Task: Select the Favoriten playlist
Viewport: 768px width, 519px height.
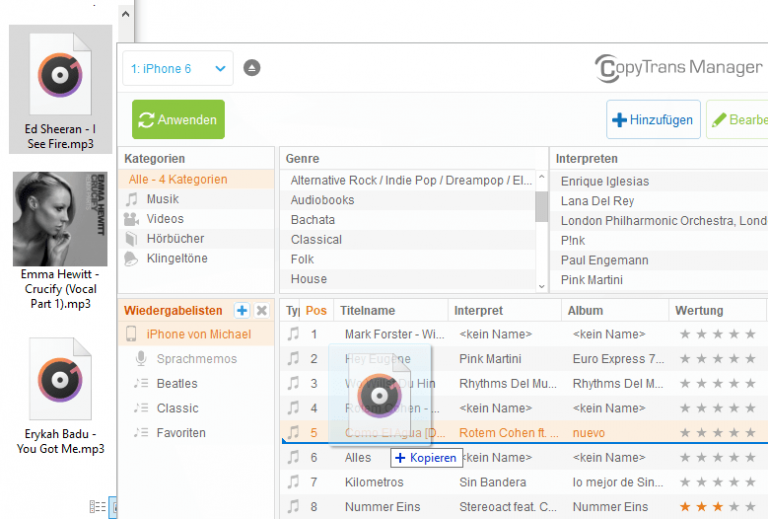Action: (180, 433)
